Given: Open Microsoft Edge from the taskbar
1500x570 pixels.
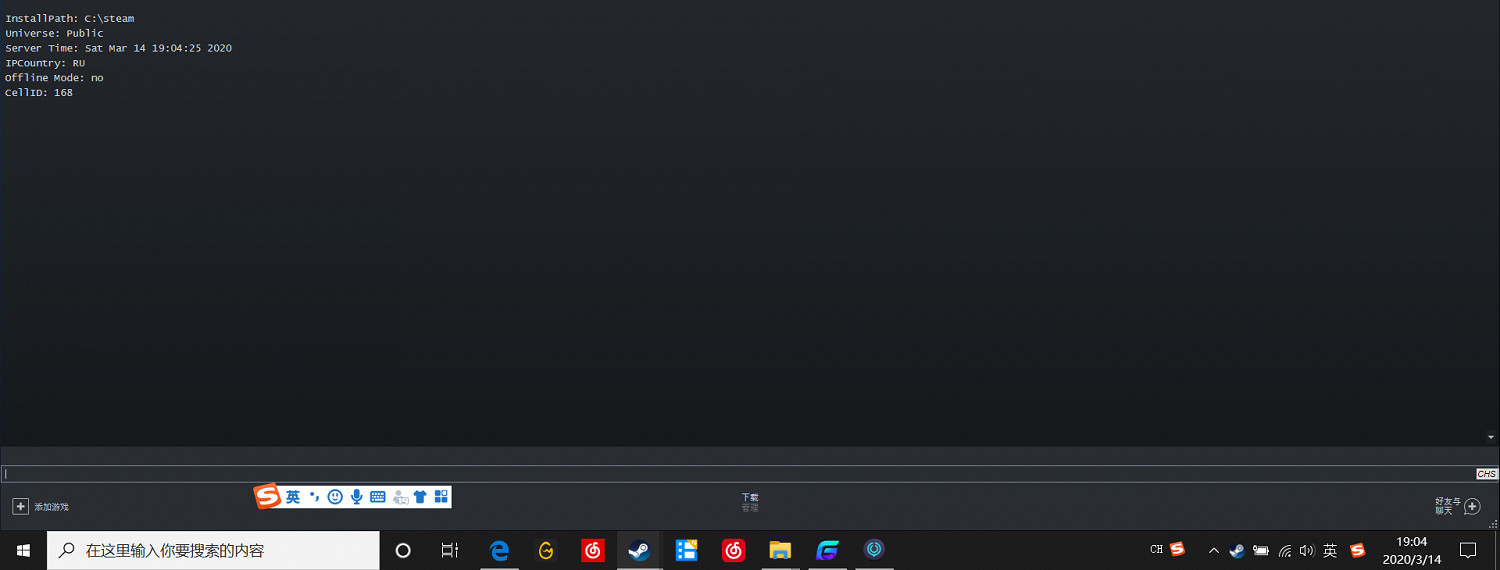Looking at the screenshot, I should 499,550.
